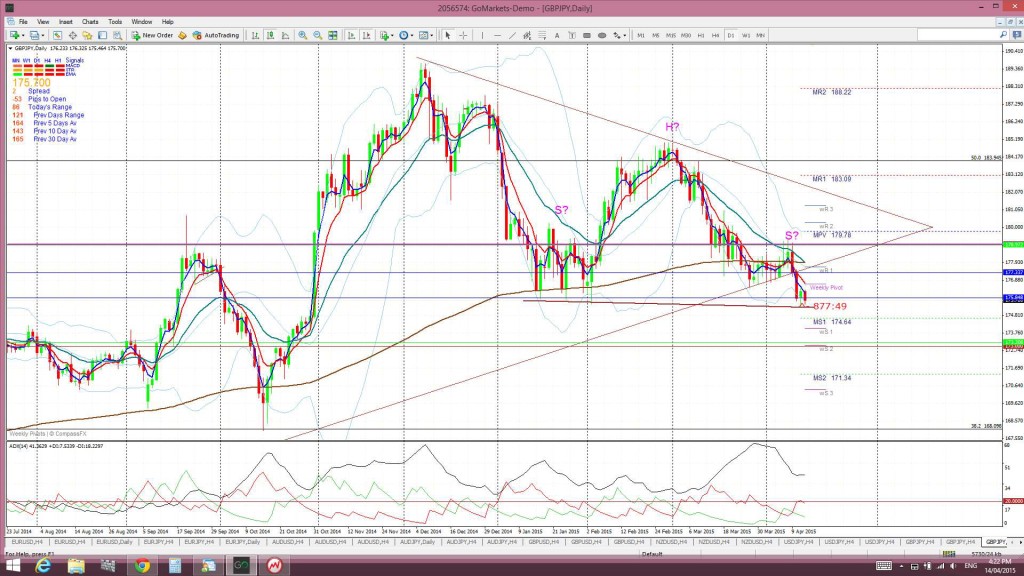
Task: Click the search magnifier icon
Action: [1003, 35]
